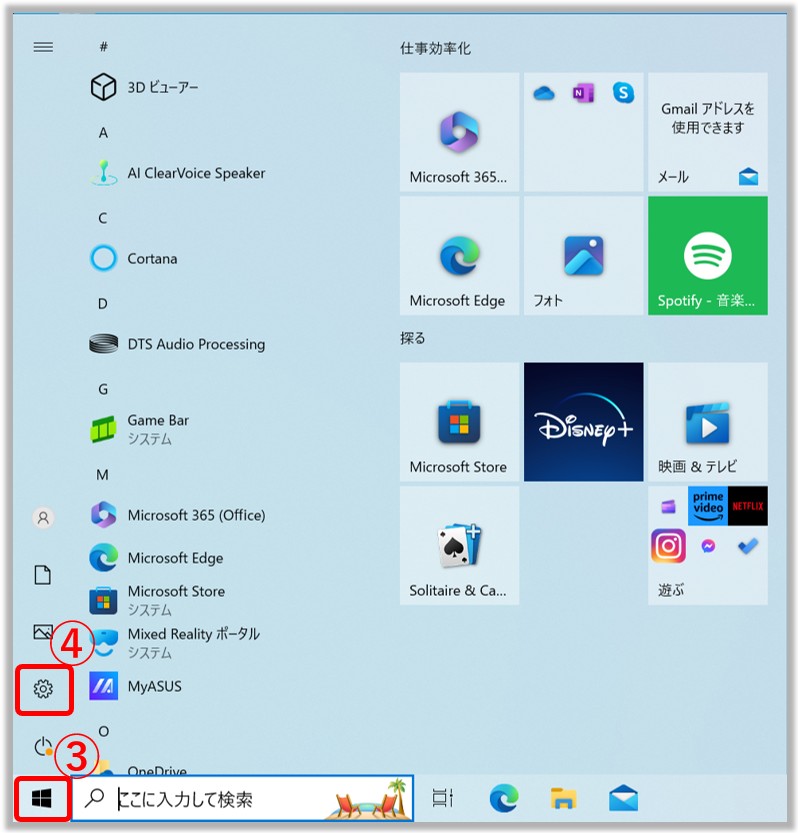This screenshot has height=833, width=798.
Task: Click the Instagram icon in 遊ぶ folder
Action: click(x=668, y=546)
